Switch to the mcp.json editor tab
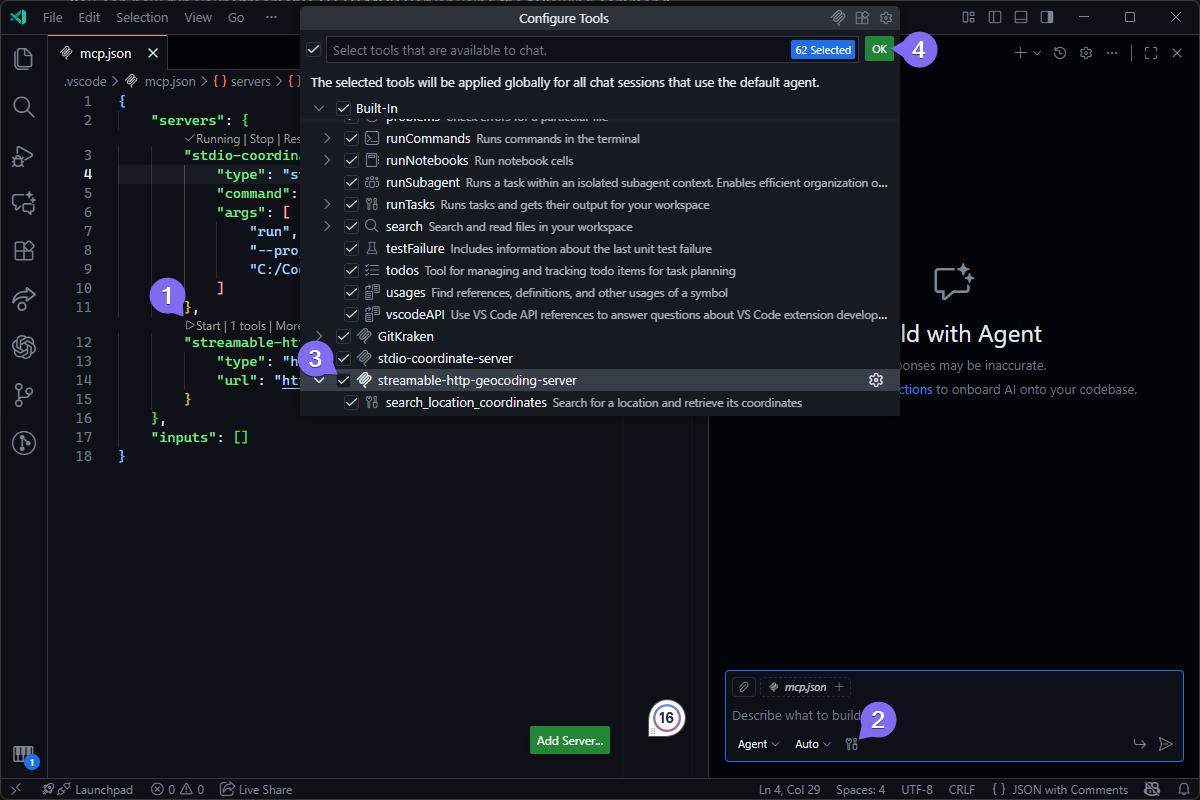Screen dimensions: 1200x800 pyautogui.click(x=108, y=52)
